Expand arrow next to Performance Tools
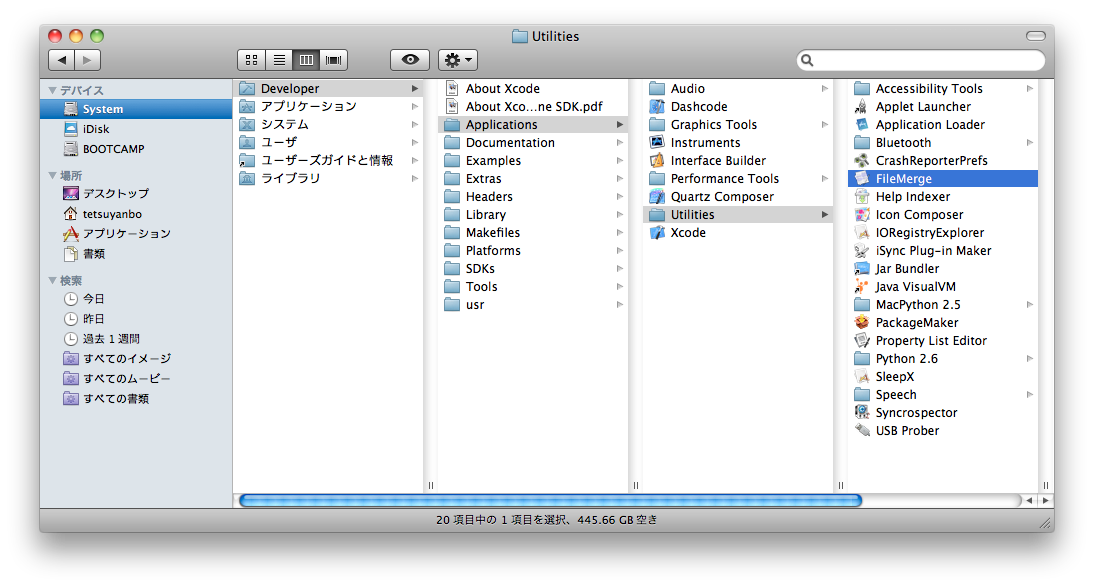This screenshot has height=587, width=1094. [x=825, y=179]
